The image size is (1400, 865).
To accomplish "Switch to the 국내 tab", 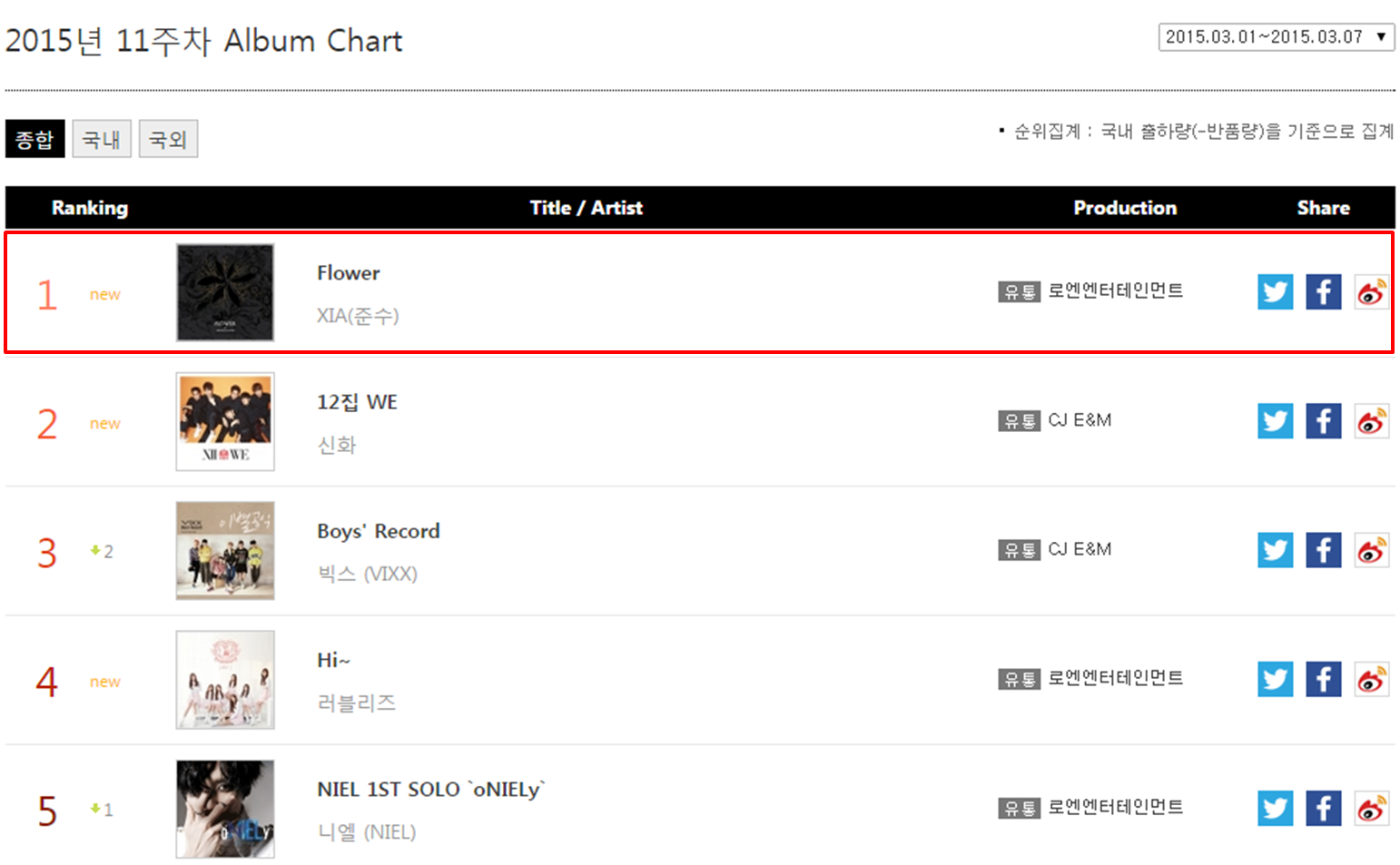I will point(102,139).
